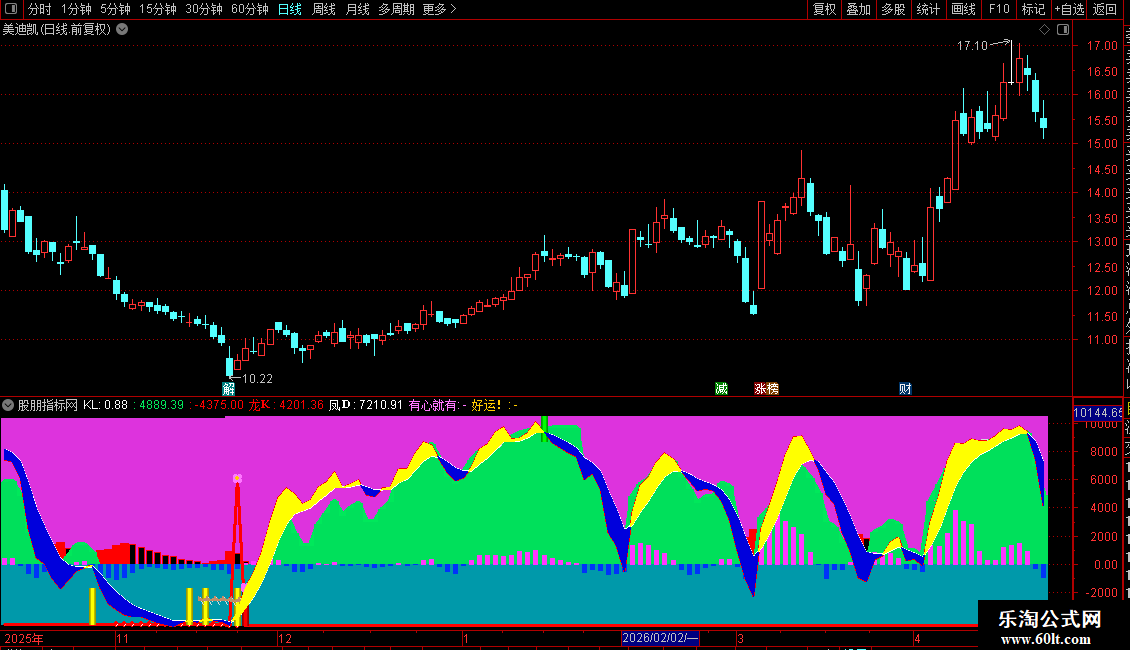1130x650 pixels.
Task: Click the month 12 label on time axis
Action: pos(285,638)
